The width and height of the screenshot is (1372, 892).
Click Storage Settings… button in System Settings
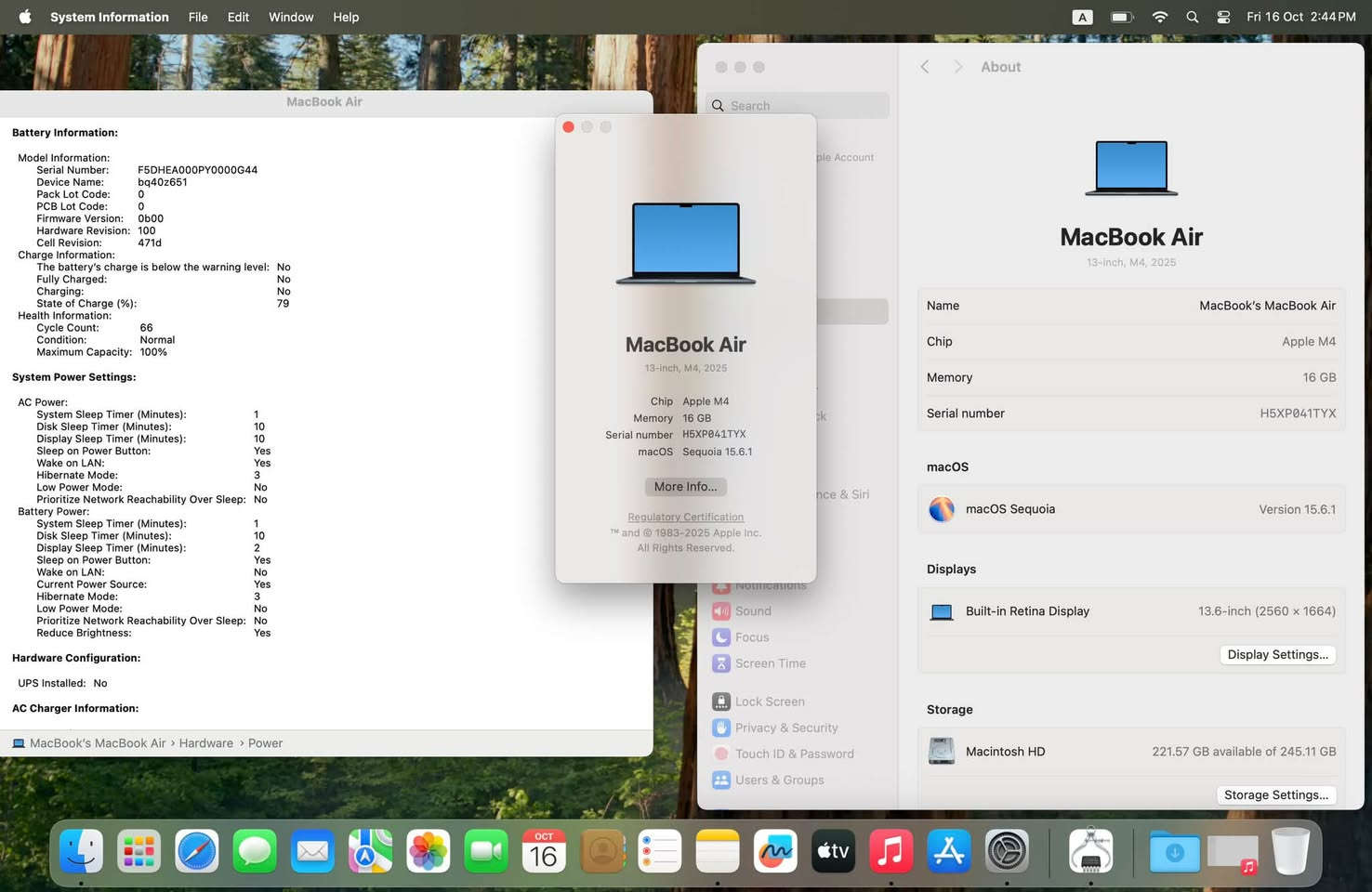(x=1276, y=795)
